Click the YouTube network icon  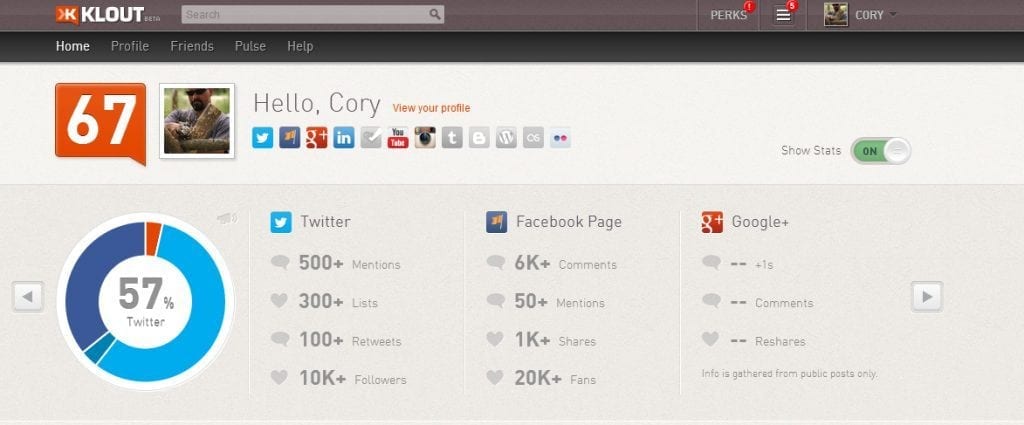398,138
